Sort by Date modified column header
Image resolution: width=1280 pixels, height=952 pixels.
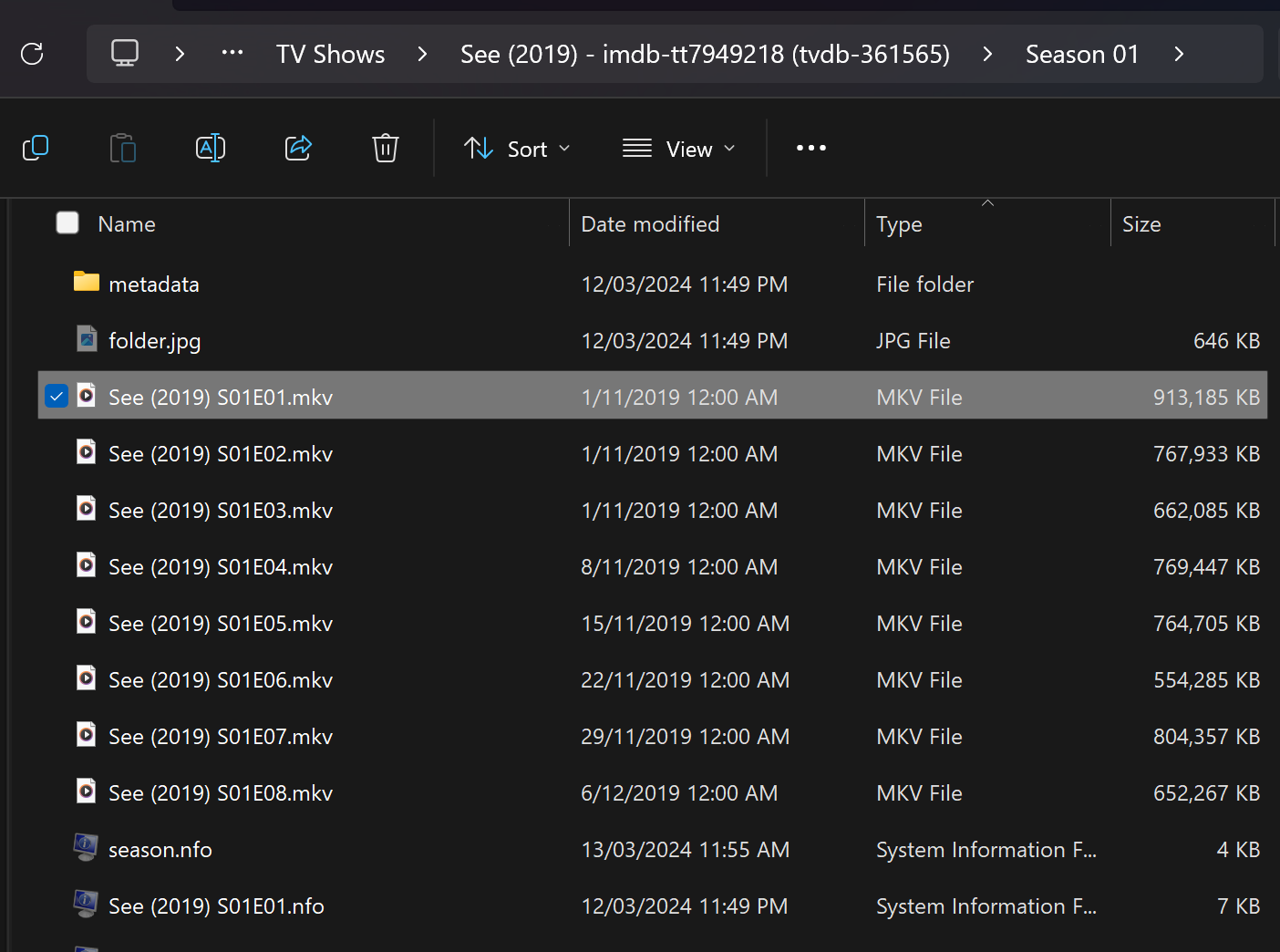pyautogui.click(x=650, y=224)
